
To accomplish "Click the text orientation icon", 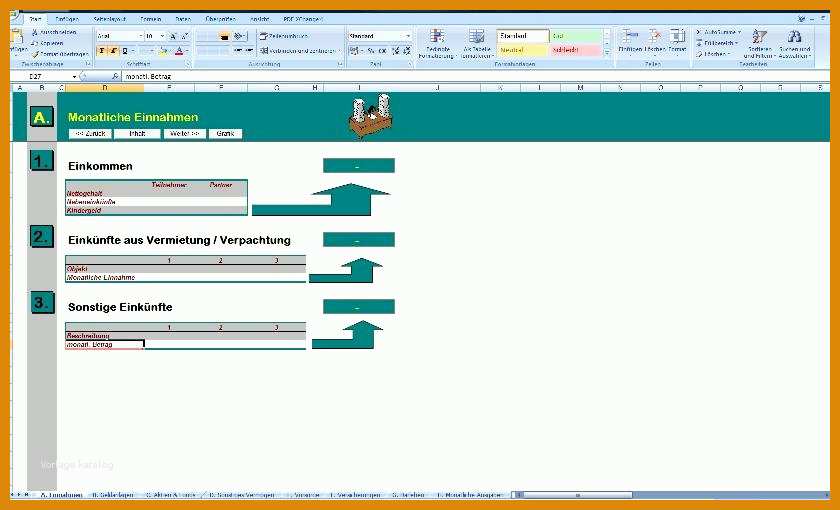I will (238, 36).
